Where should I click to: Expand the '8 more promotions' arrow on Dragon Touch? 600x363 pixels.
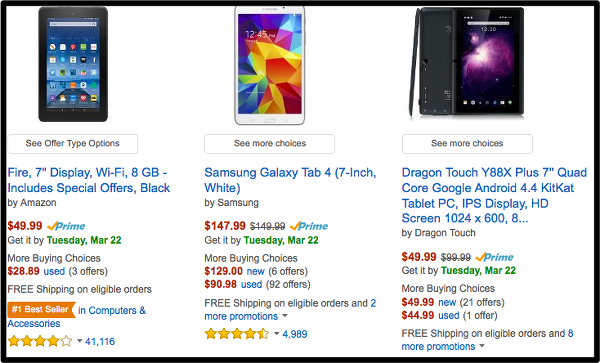[x=482, y=346]
